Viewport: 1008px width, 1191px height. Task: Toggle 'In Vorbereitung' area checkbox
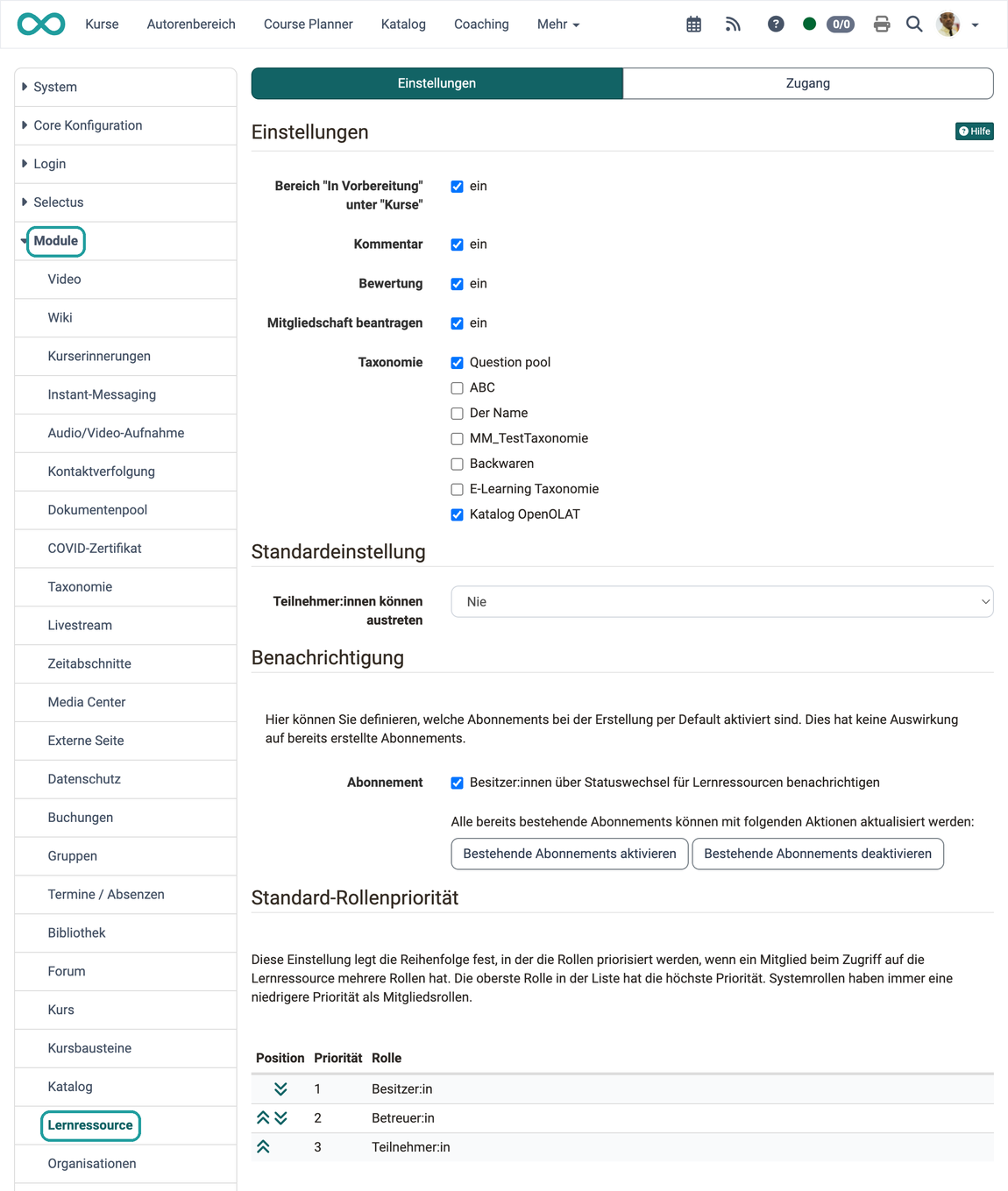(x=457, y=187)
